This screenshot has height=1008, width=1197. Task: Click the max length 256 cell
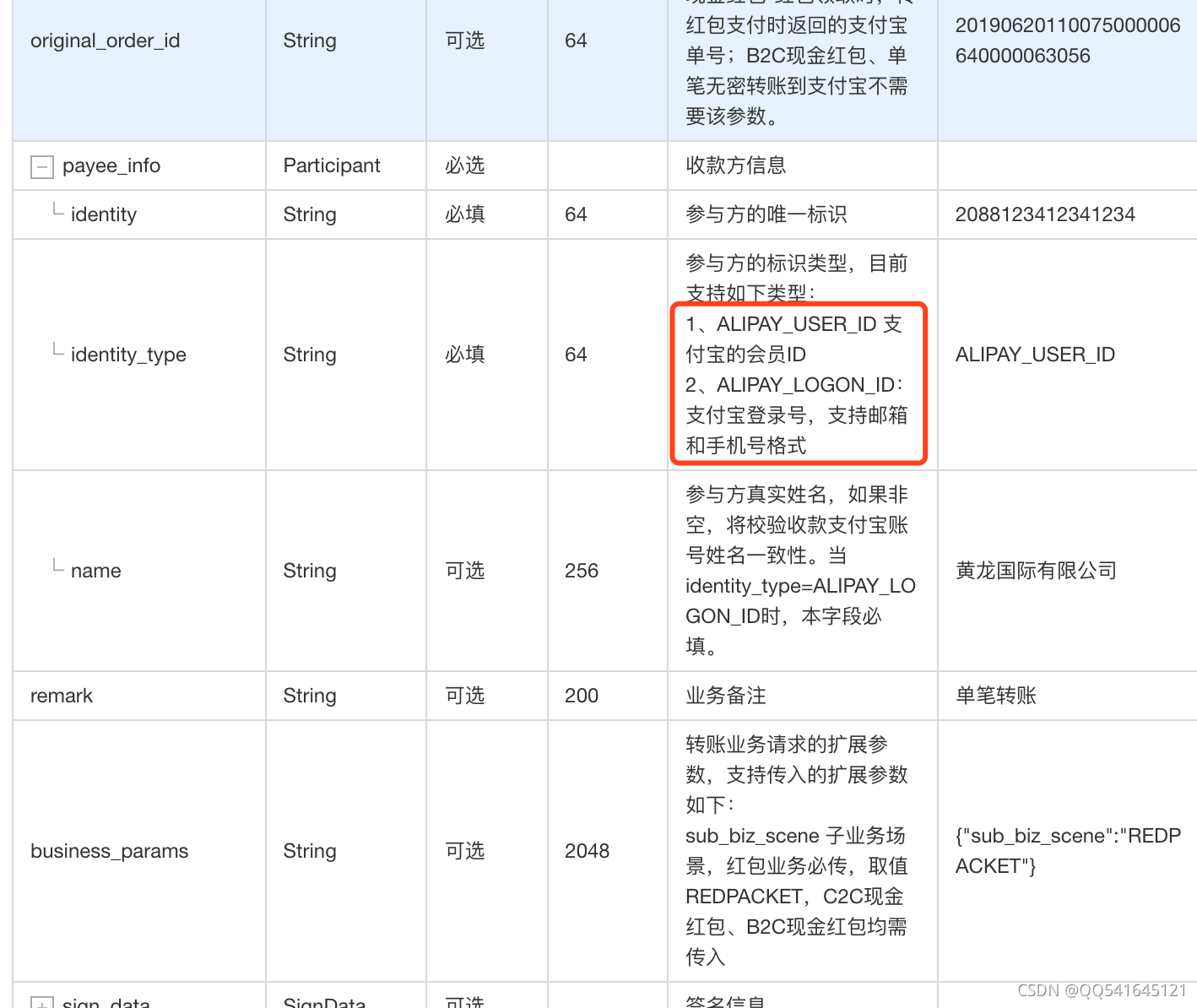[582, 571]
